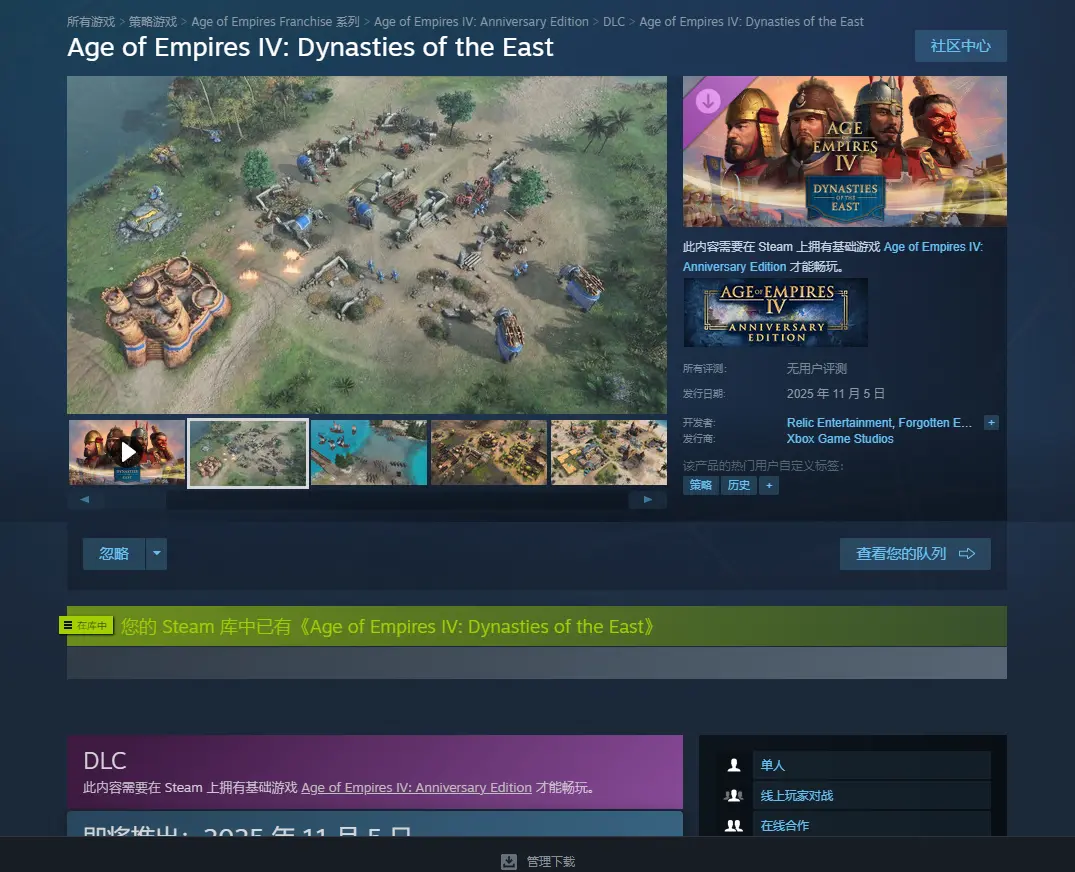
Task: Play the trailer video thumbnail
Action: (127, 452)
